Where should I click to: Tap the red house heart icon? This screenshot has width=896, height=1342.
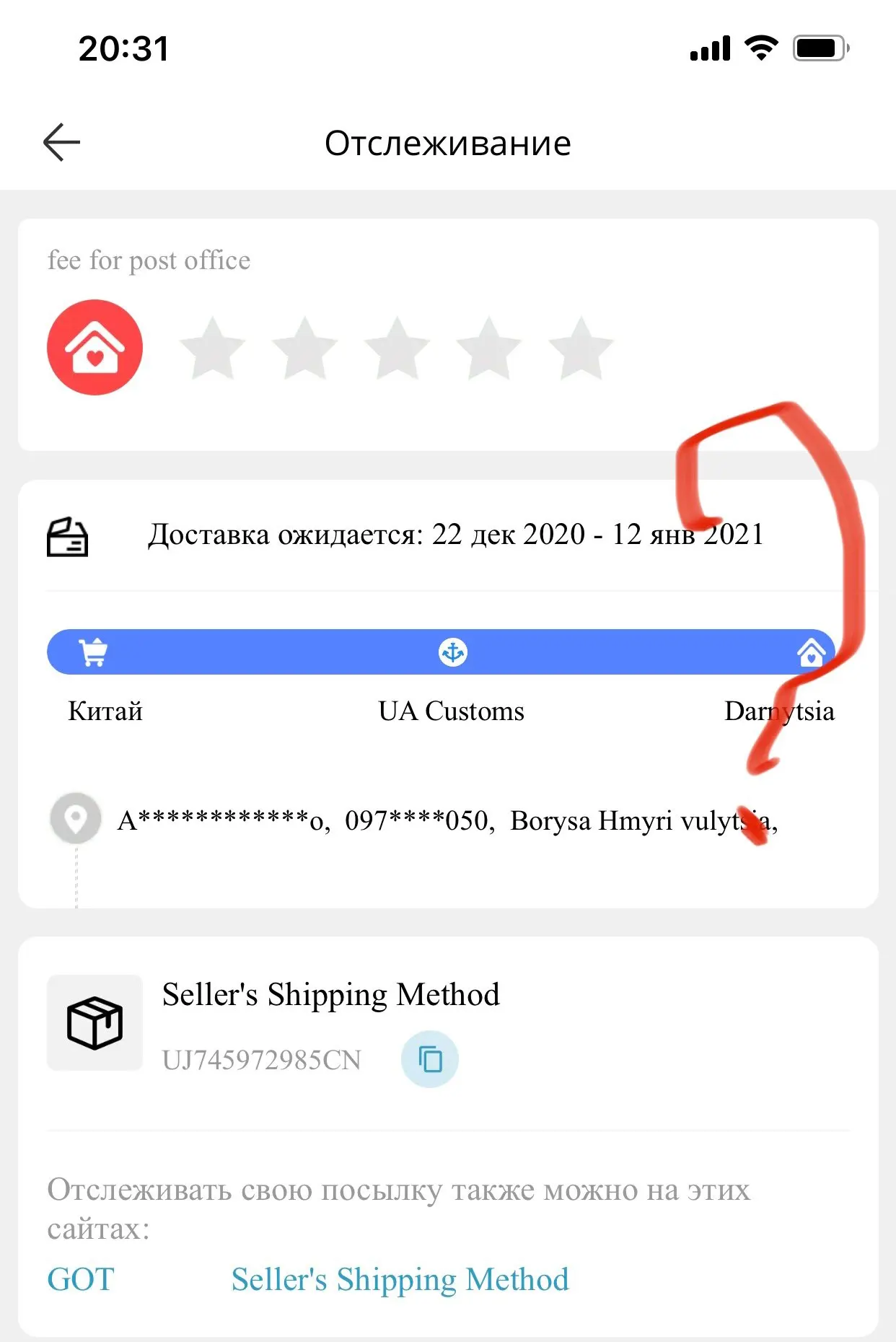(x=95, y=347)
